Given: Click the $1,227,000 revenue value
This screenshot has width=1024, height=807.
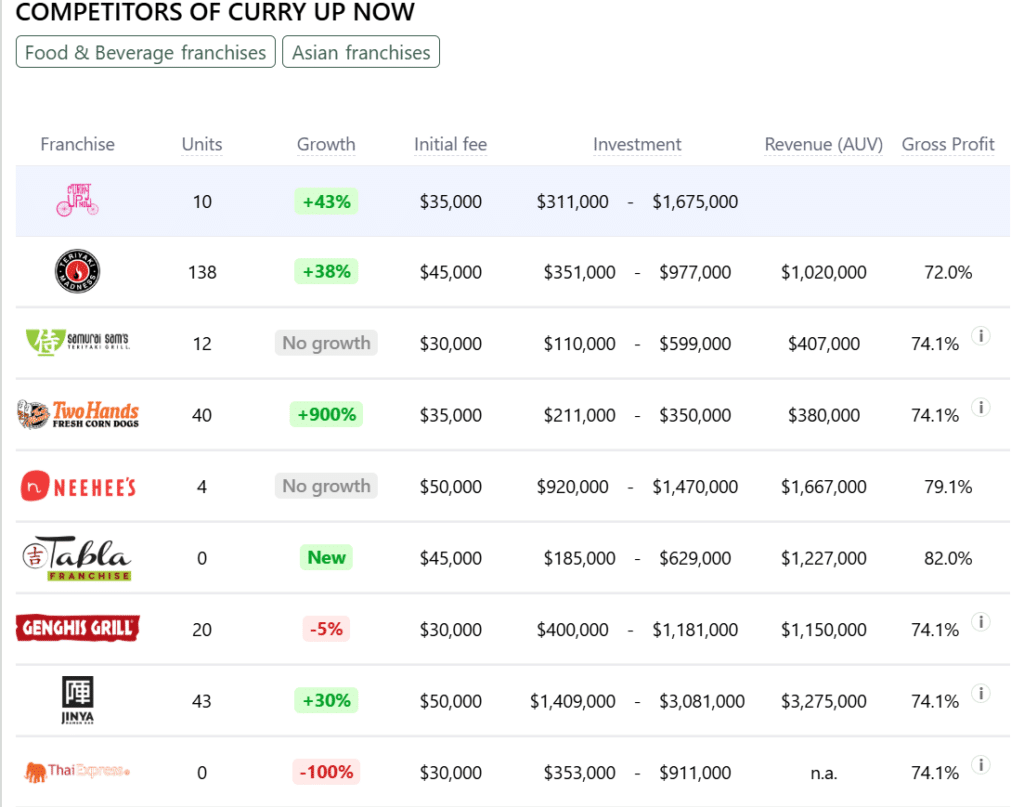Looking at the screenshot, I should coord(824,558).
